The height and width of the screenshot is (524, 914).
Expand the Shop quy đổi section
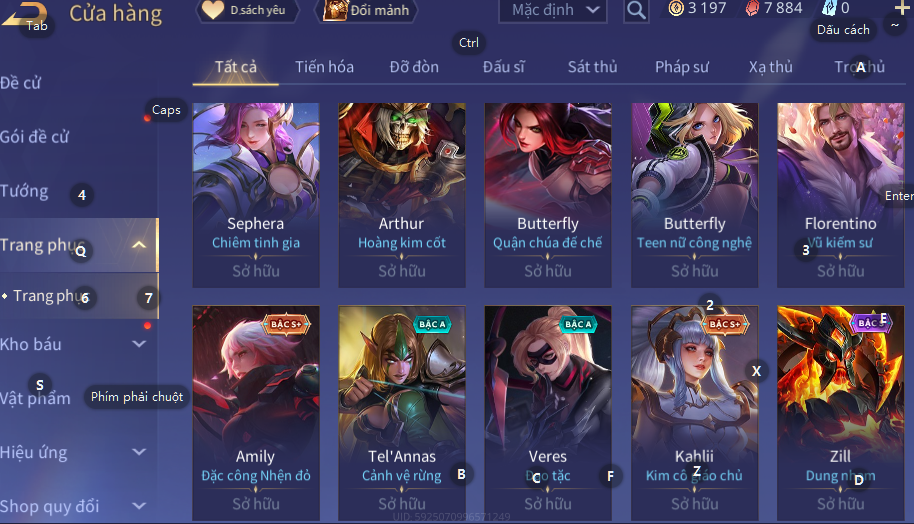pos(139,505)
